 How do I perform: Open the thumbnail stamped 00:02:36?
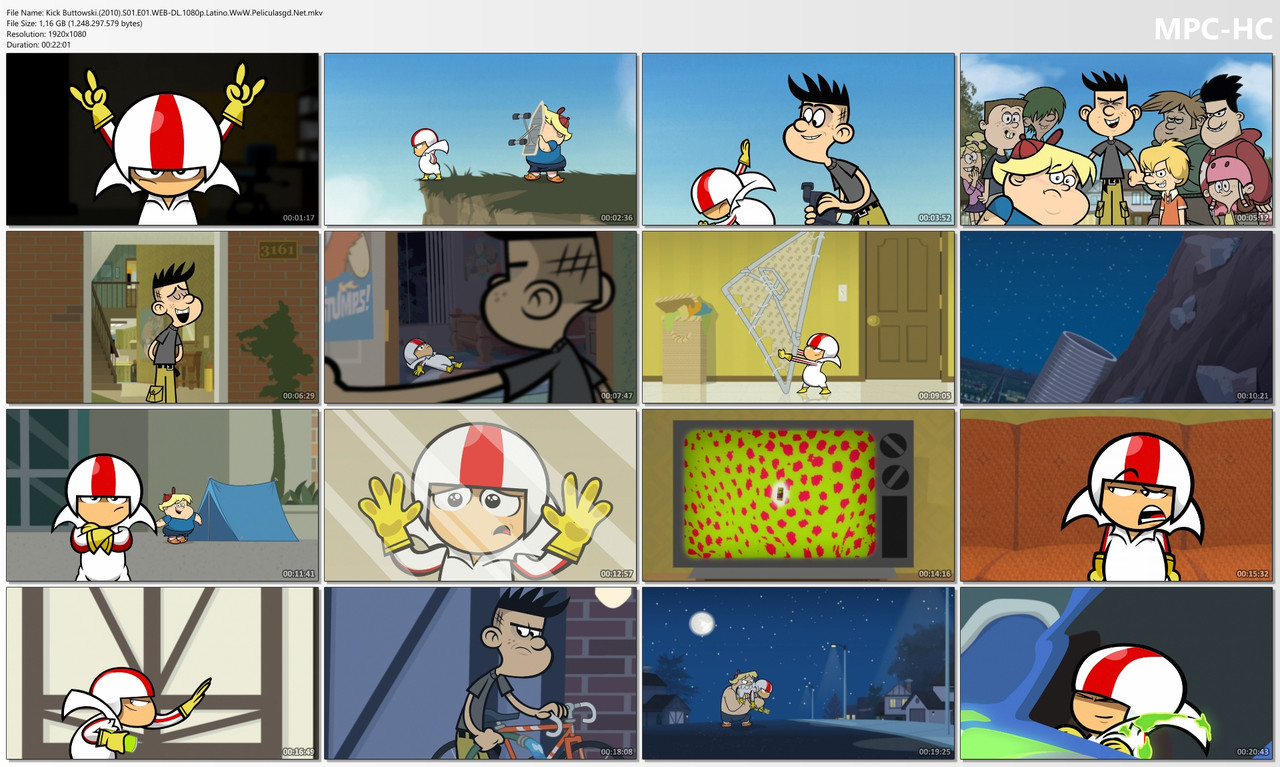pyautogui.click(x=480, y=140)
